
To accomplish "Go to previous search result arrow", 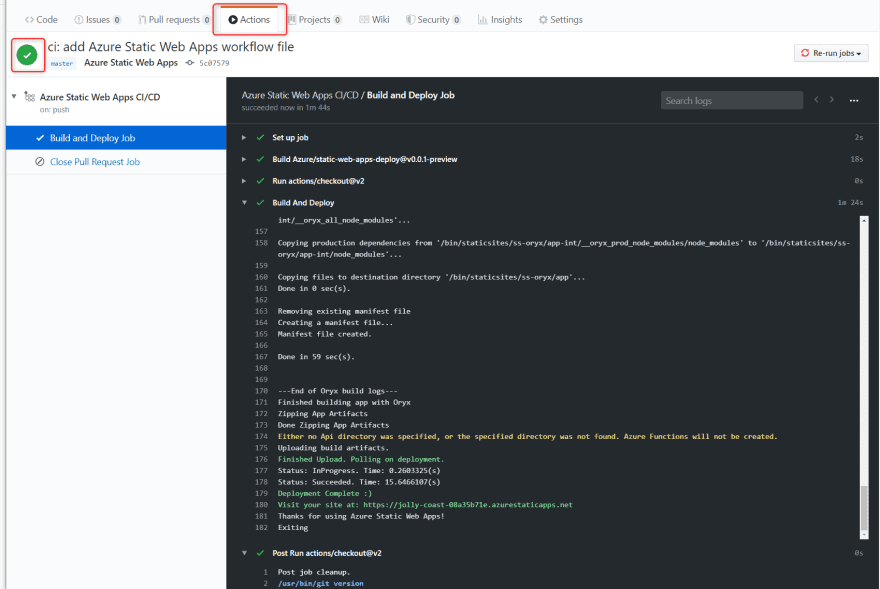I will [x=817, y=100].
